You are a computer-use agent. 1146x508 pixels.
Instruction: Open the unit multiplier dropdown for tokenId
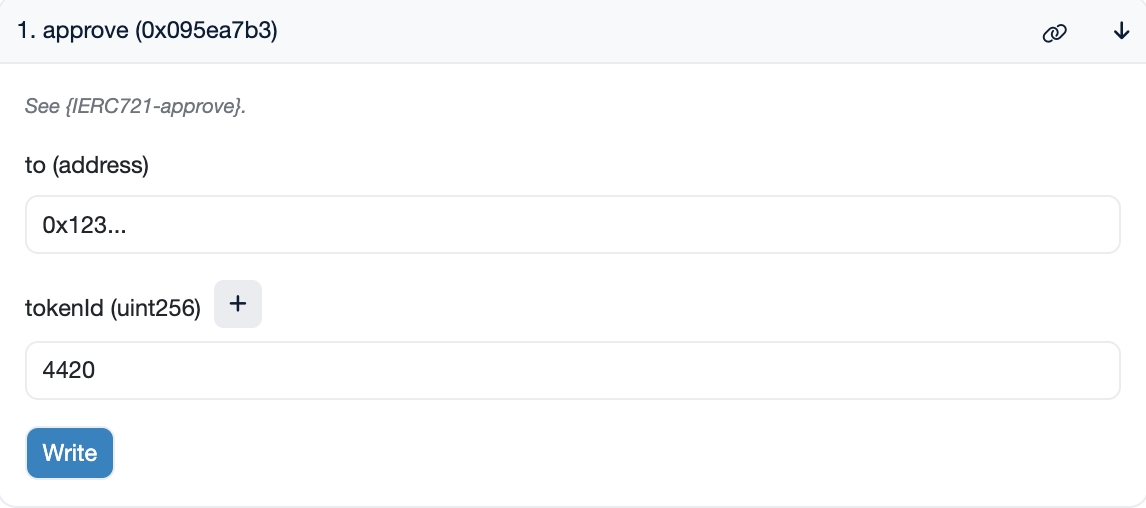coord(238,304)
